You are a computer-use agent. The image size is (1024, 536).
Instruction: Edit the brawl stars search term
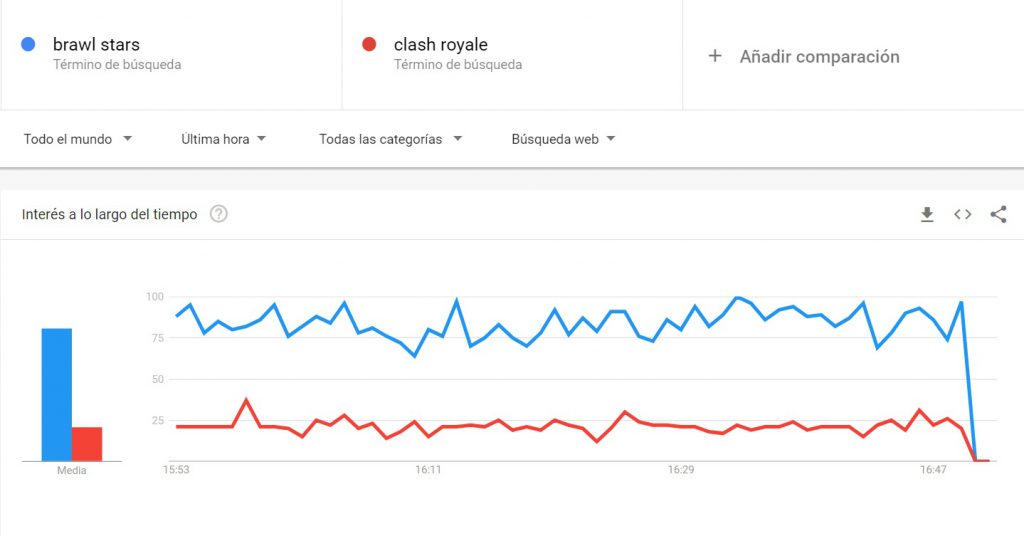[96, 45]
